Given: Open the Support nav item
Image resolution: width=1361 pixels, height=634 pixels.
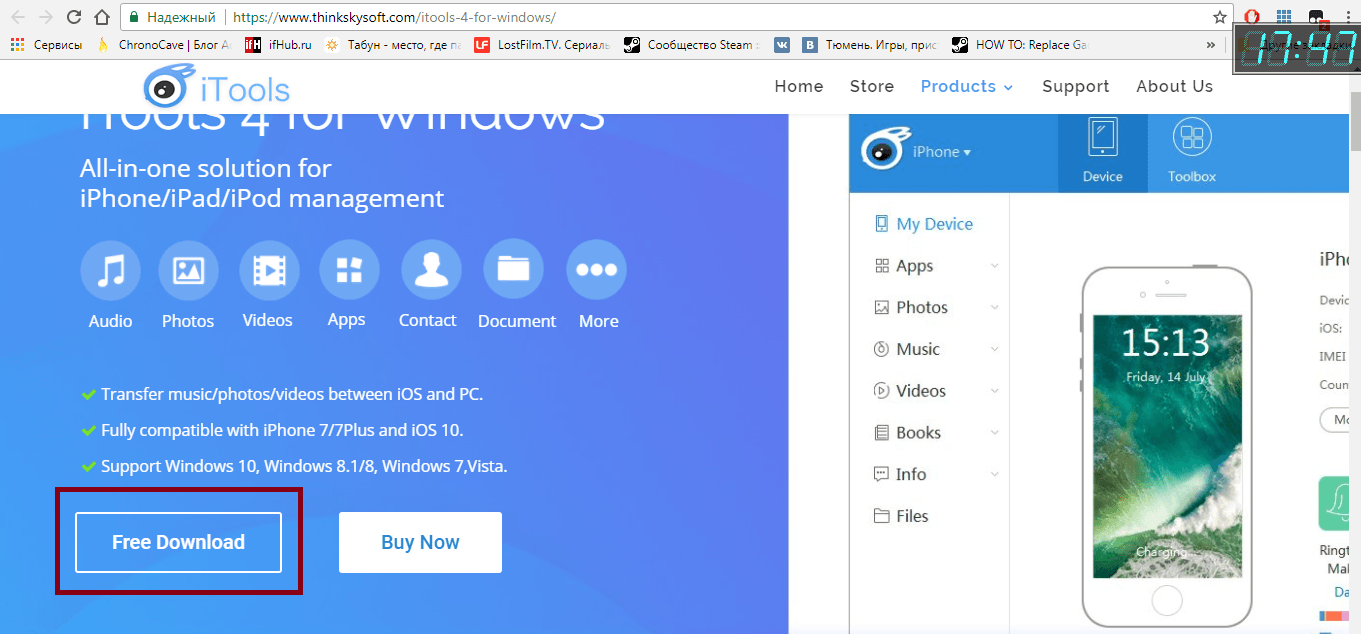Looking at the screenshot, I should point(1076,86).
